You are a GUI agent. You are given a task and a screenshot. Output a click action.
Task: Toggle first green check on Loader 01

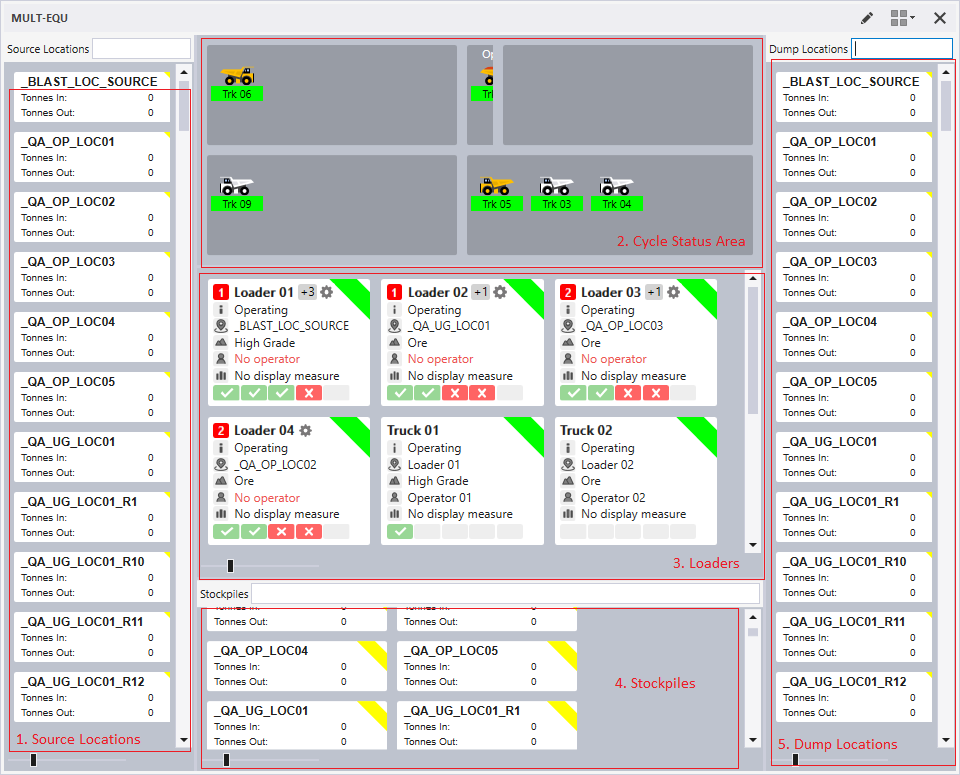[x=225, y=393]
